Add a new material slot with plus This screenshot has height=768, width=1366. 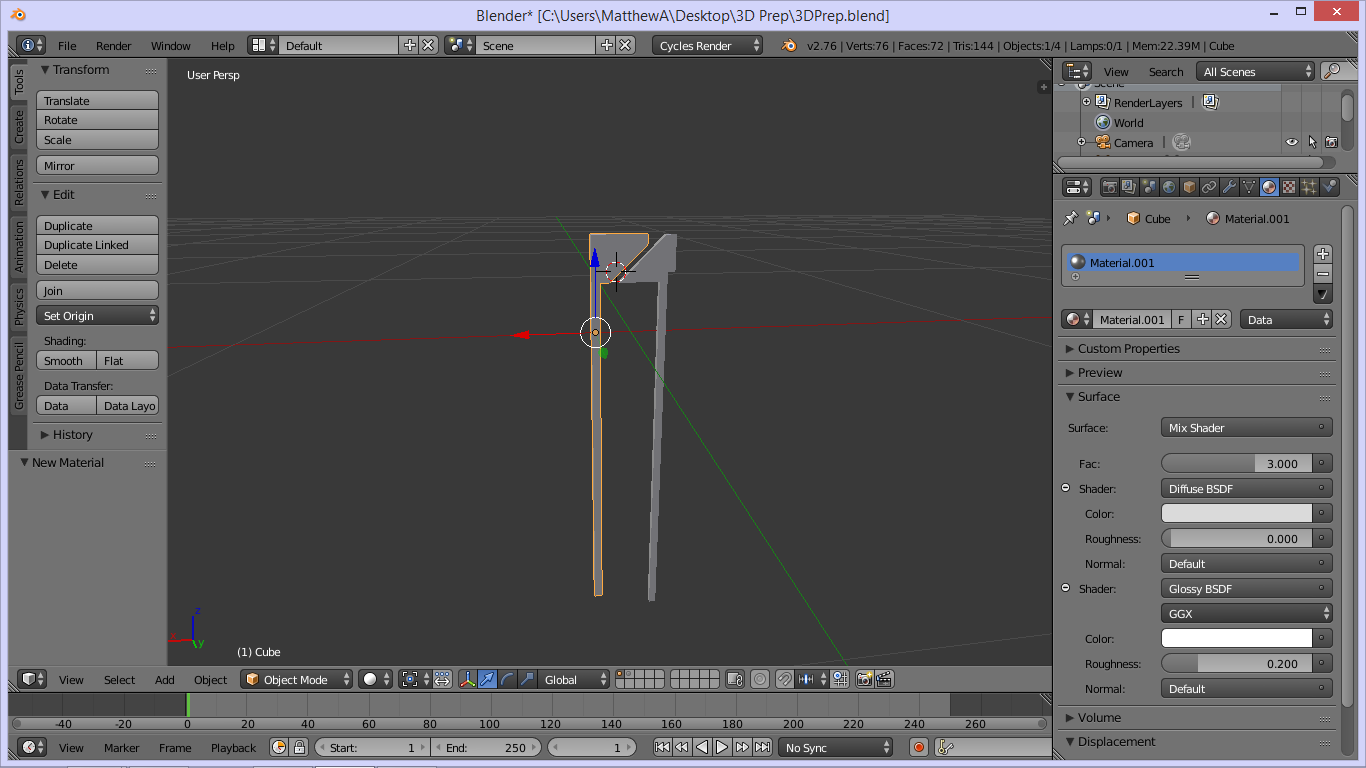point(1322,254)
